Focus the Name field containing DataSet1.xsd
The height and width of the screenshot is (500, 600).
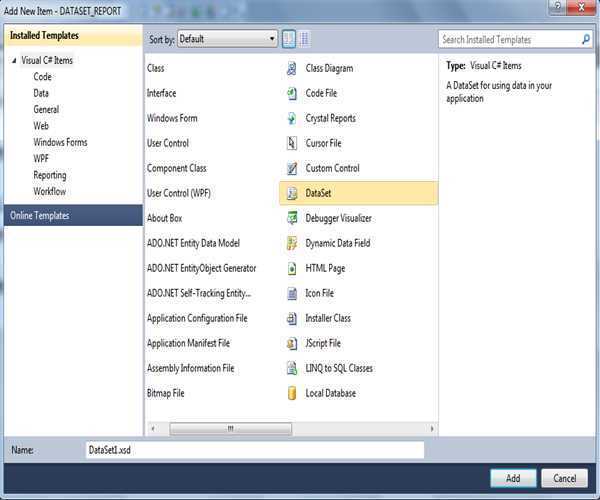[254, 451]
